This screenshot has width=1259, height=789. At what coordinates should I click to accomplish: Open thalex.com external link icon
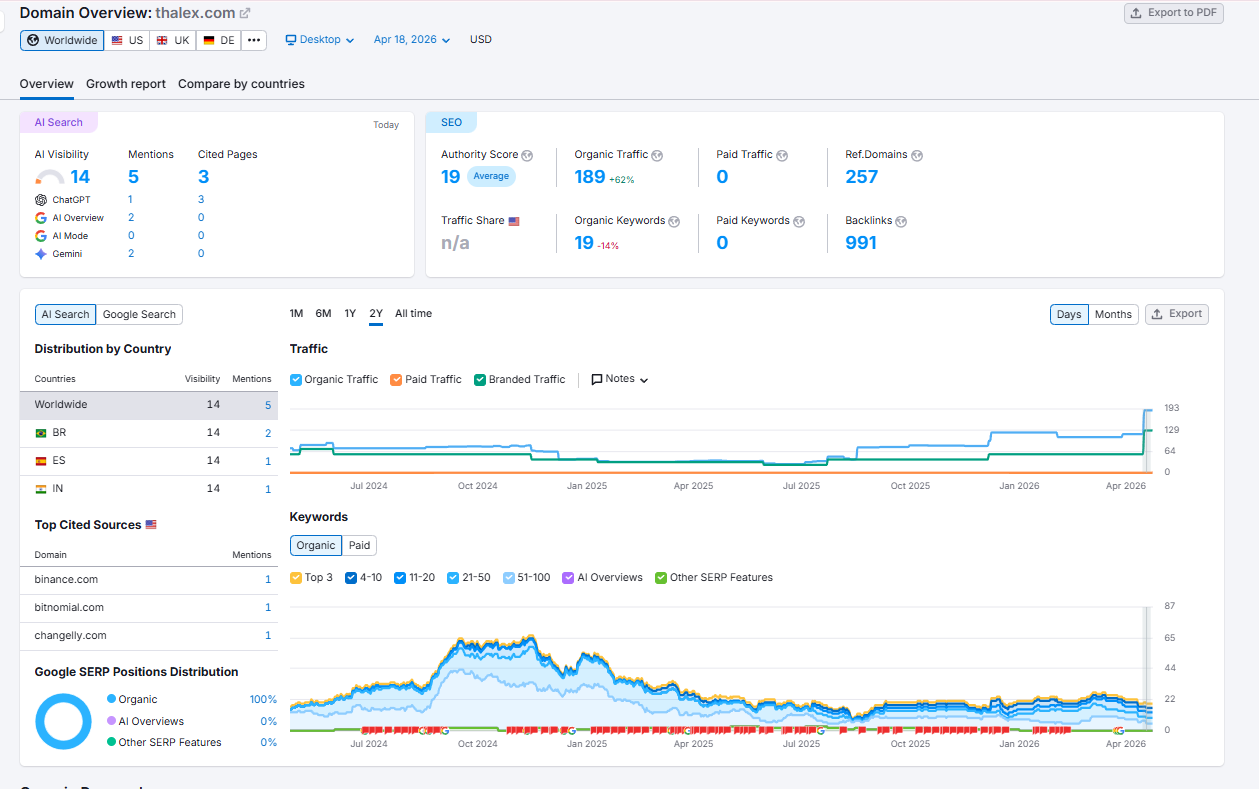pyautogui.click(x=245, y=13)
